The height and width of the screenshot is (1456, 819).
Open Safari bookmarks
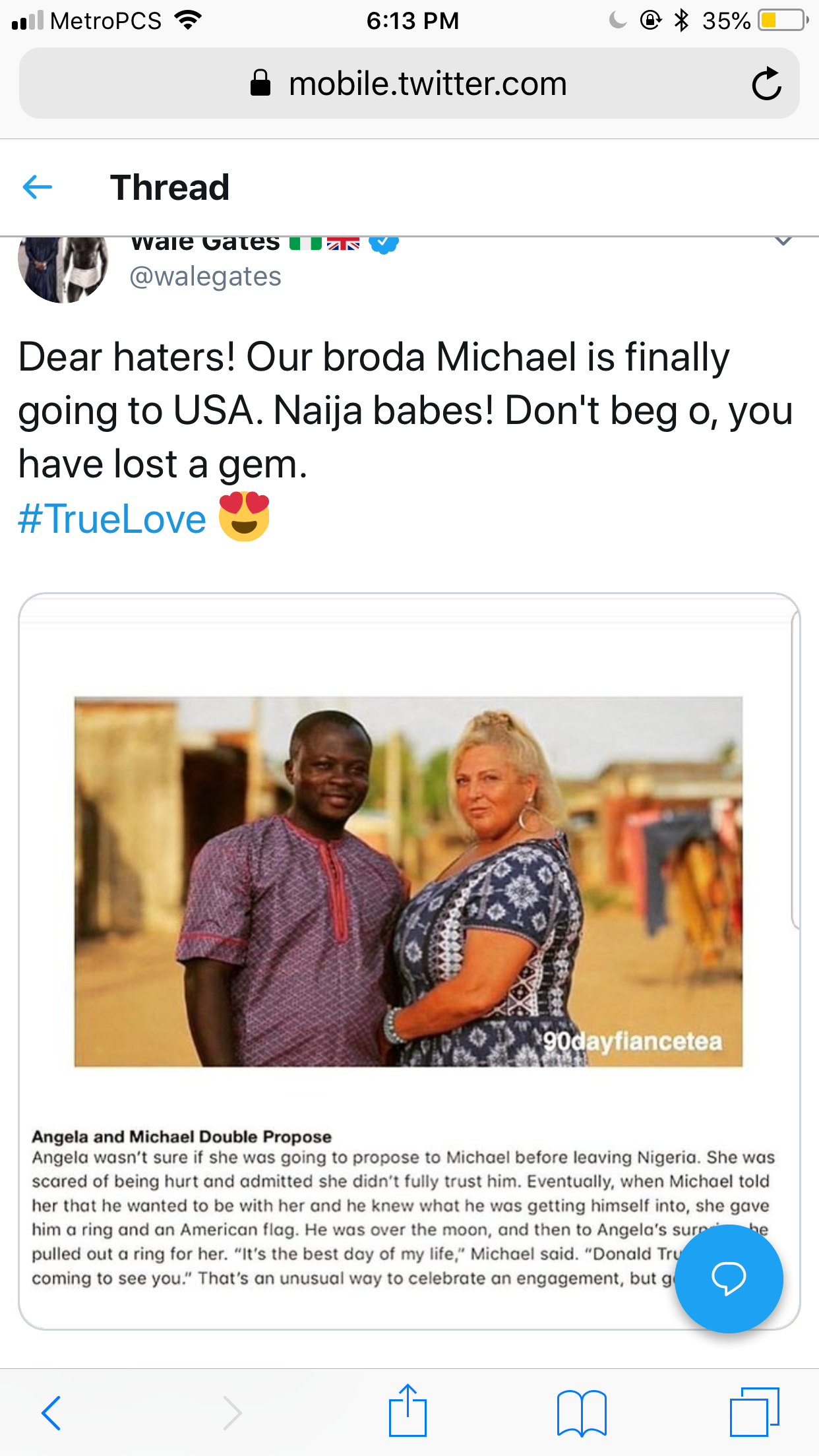click(x=581, y=1412)
